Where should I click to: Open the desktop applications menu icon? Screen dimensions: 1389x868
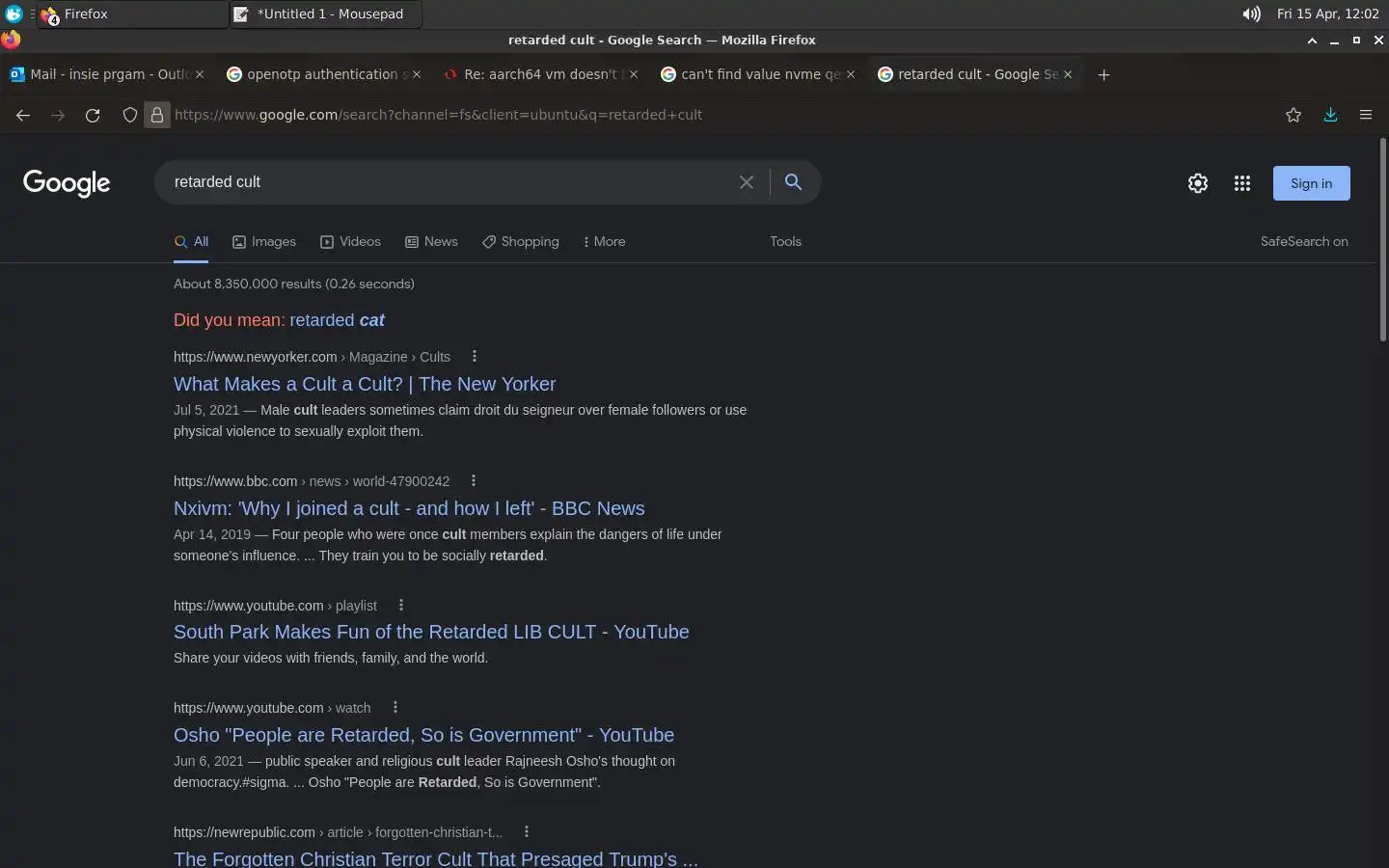(14, 14)
